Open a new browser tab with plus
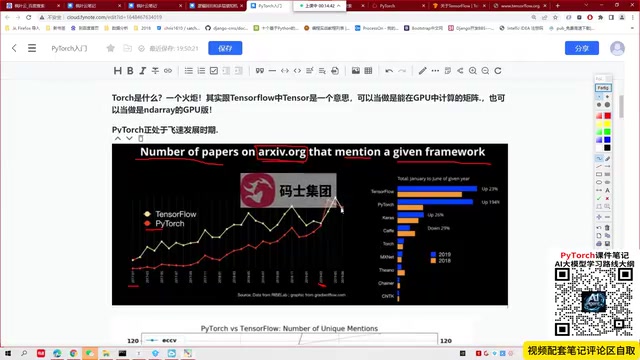640x360 pixels. (558, 6)
